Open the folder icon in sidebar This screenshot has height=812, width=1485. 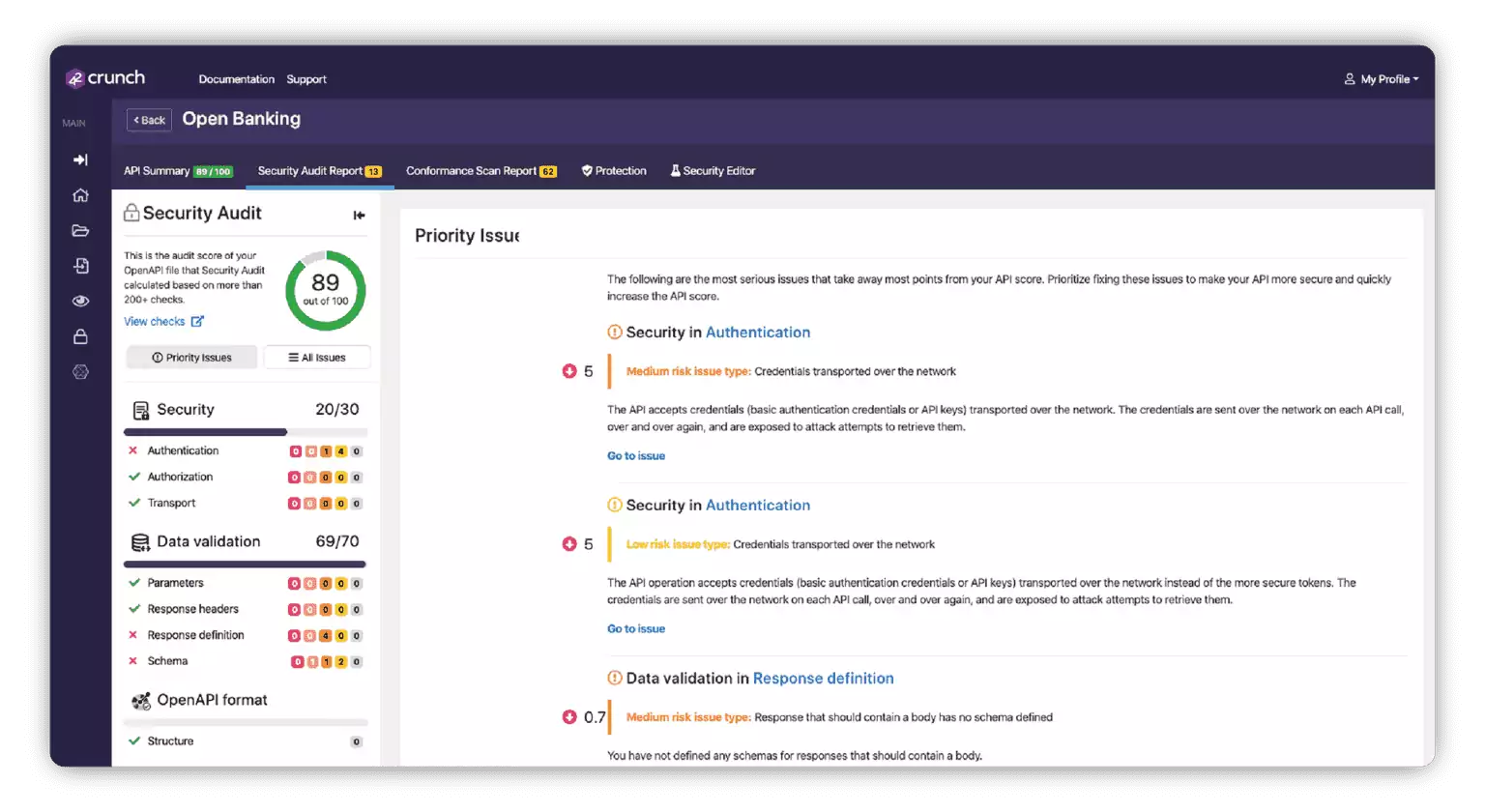click(x=80, y=231)
